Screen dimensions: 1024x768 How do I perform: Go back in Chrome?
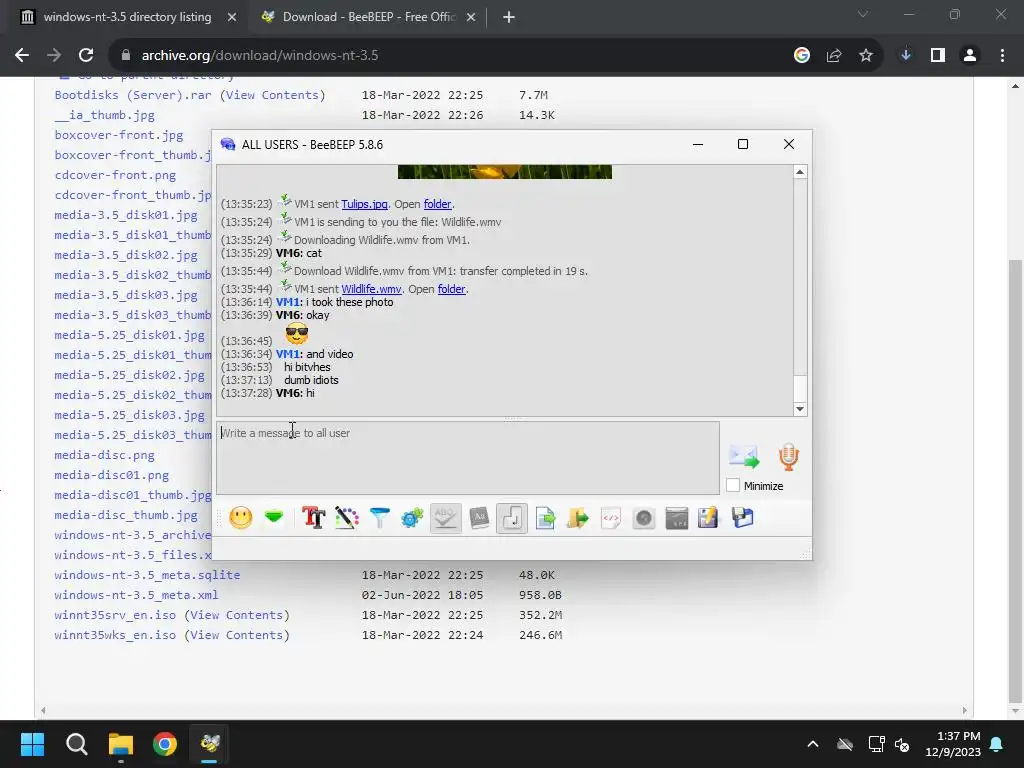point(22,56)
